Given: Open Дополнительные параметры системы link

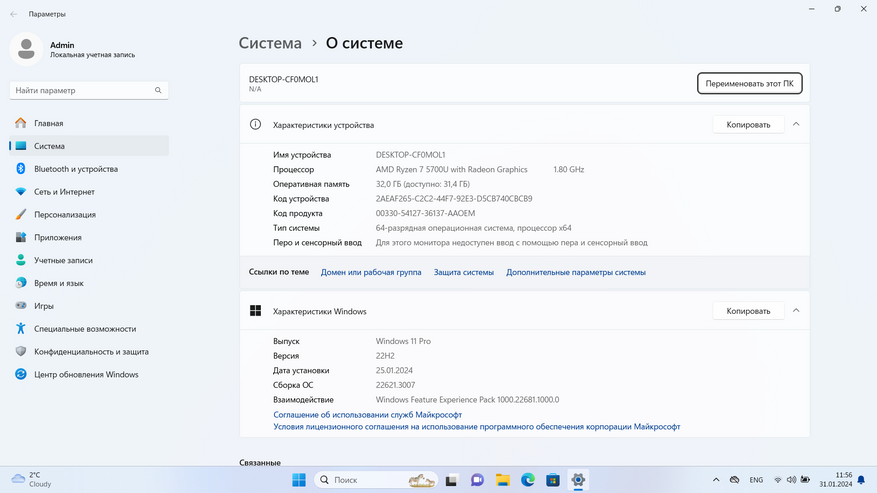Looking at the screenshot, I should click(x=576, y=273).
